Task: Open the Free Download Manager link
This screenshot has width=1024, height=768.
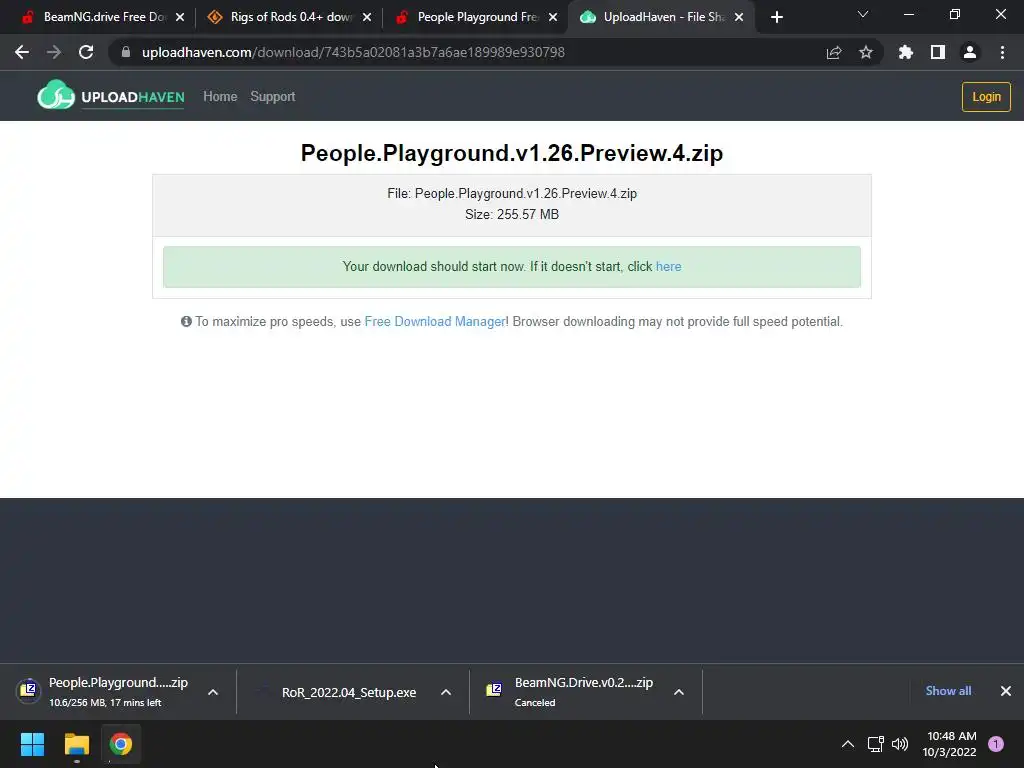Action: (435, 321)
